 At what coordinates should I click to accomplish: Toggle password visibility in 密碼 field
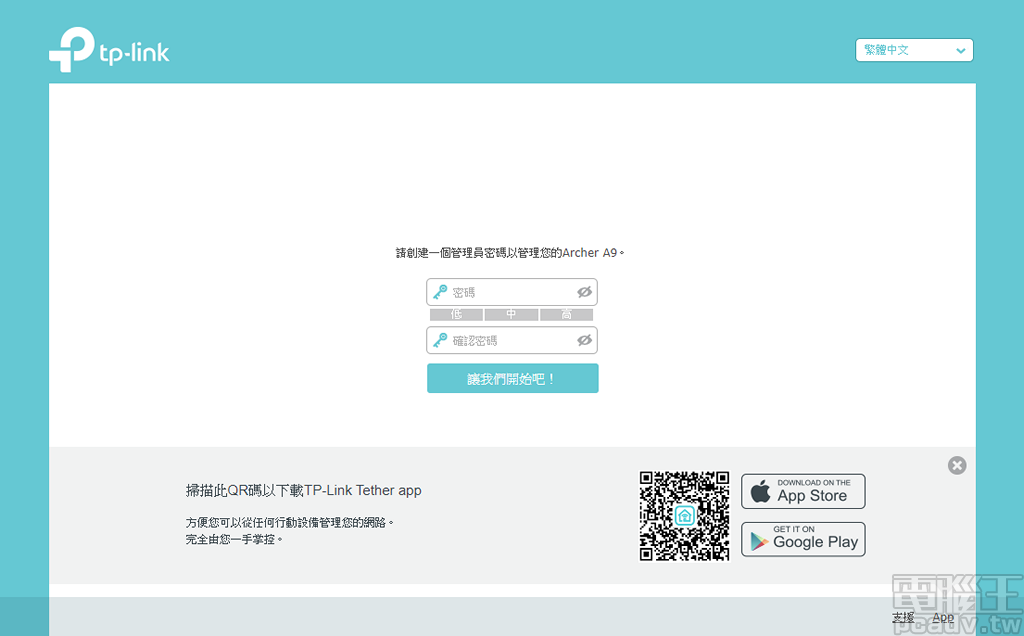click(x=584, y=292)
